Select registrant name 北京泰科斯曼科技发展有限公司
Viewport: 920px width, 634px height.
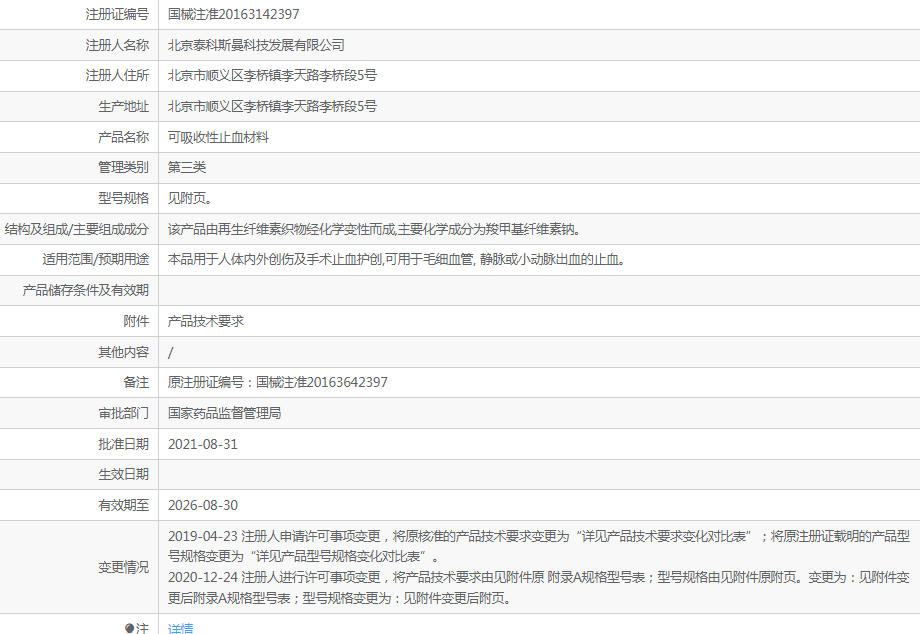click(x=256, y=45)
